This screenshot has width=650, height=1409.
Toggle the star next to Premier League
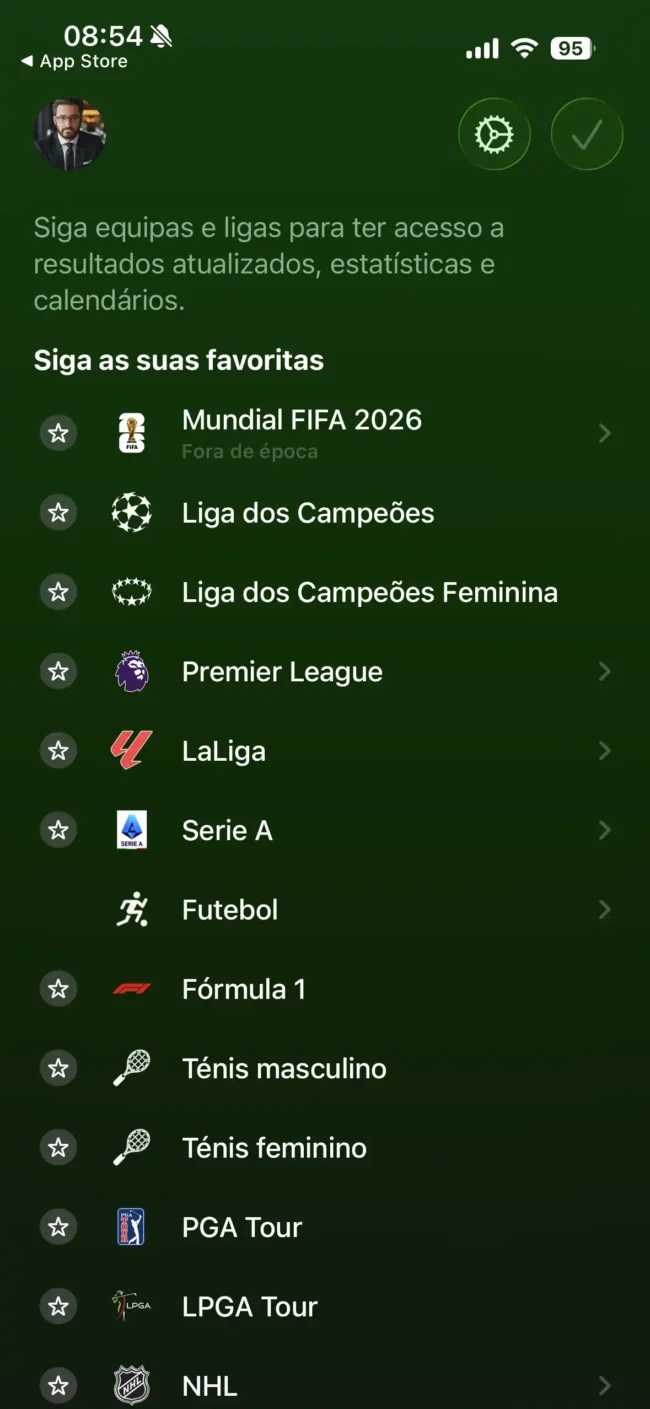coord(57,671)
